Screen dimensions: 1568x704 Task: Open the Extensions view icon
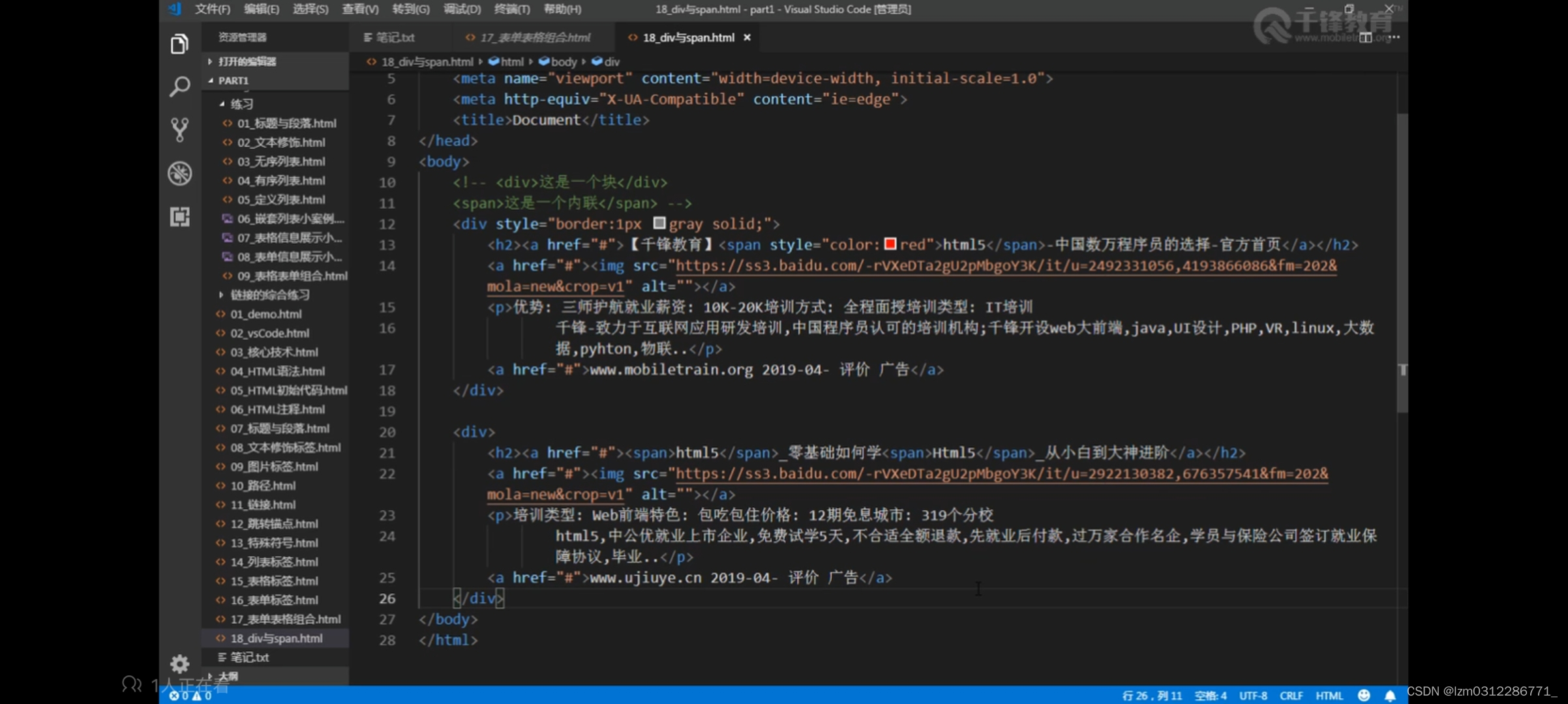click(x=179, y=216)
